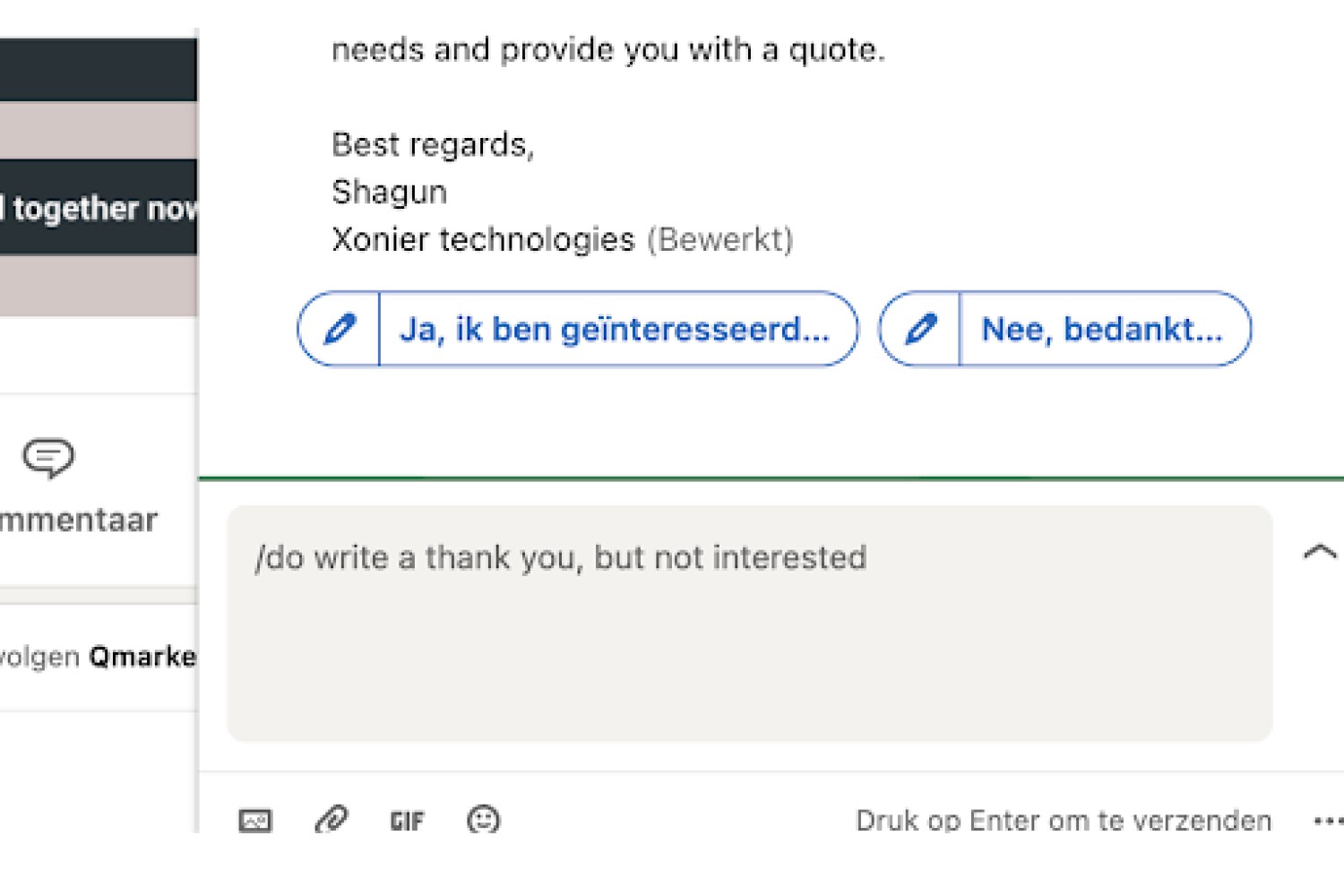Click pencil icon beside "Nee, bedankt"

[x=920, y=329]
